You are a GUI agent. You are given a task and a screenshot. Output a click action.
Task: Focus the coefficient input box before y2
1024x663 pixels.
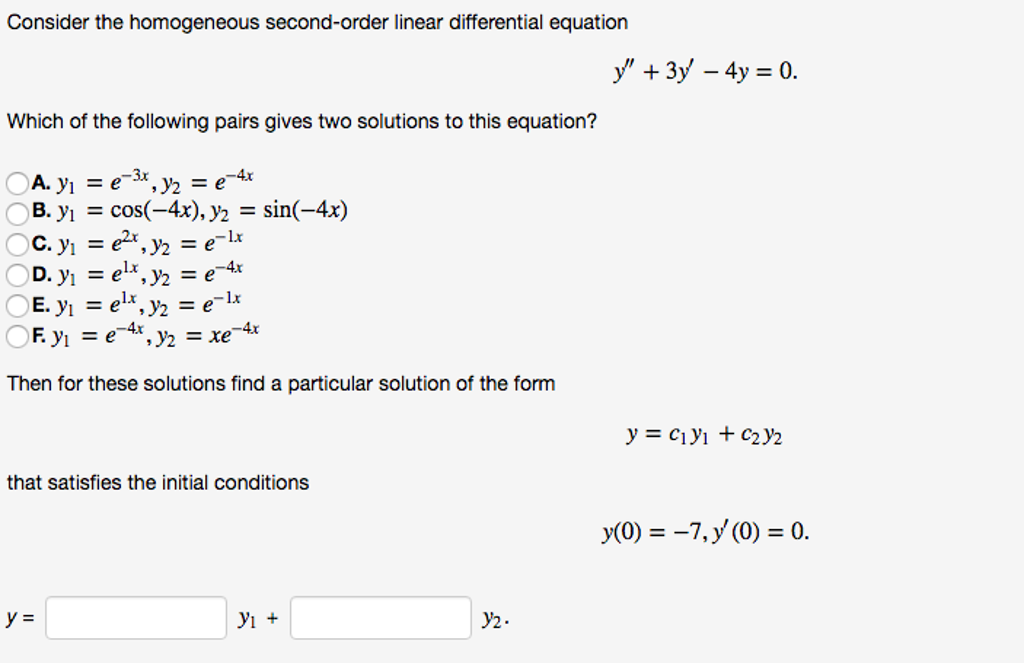coord(380,618)
